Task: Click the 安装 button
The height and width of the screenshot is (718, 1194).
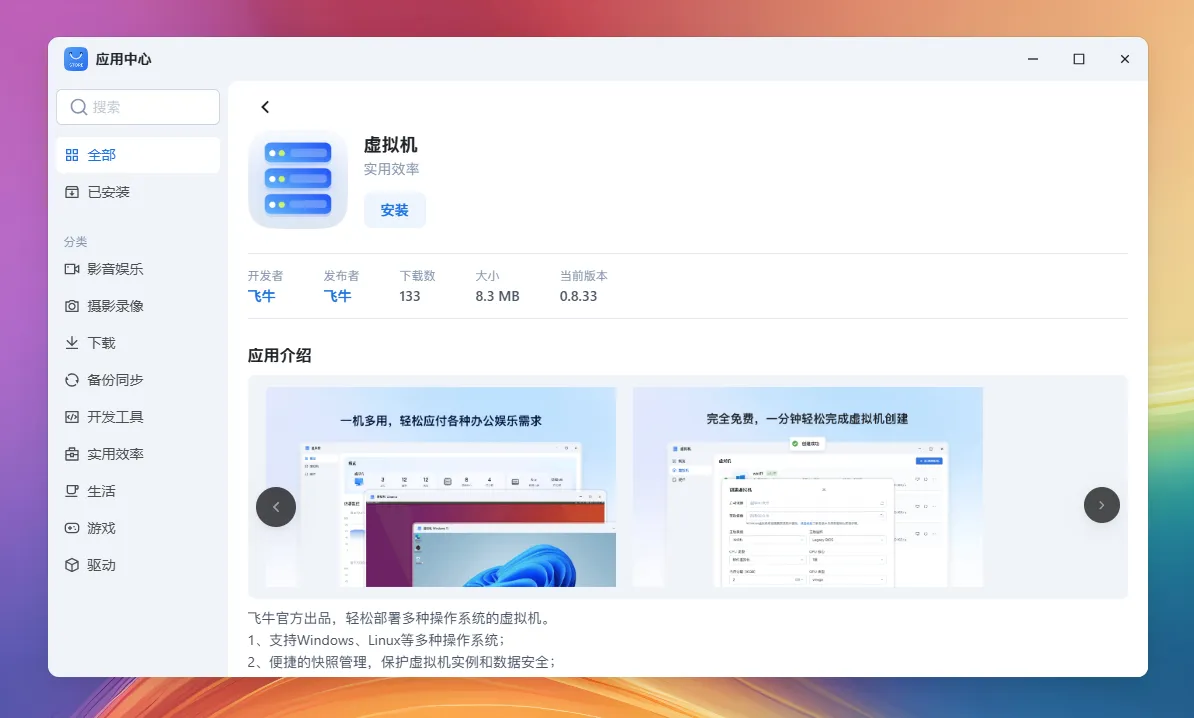Action: [395, 210]
